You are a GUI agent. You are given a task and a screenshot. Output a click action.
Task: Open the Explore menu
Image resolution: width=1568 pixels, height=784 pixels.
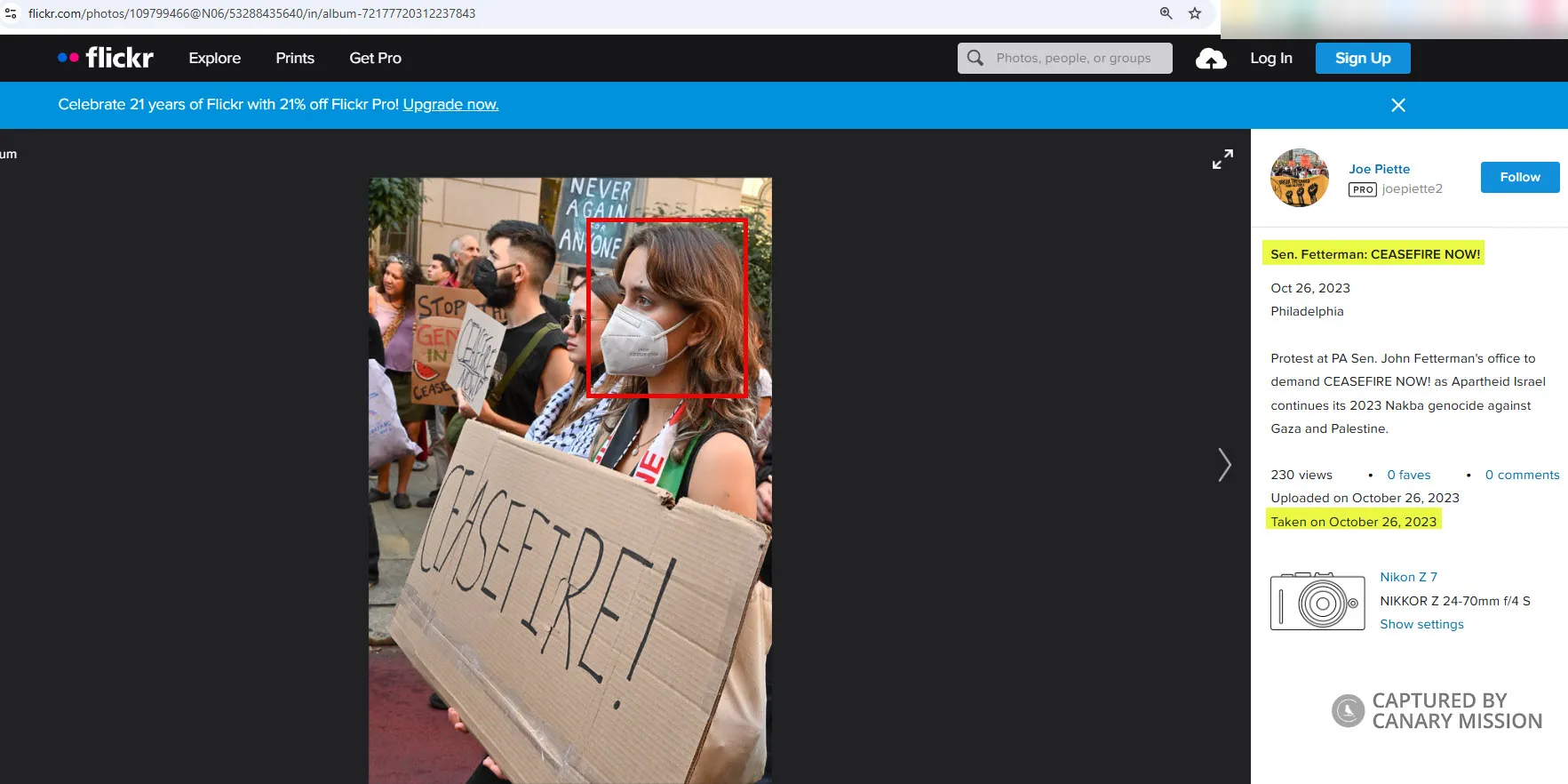(x=214, y=58)
